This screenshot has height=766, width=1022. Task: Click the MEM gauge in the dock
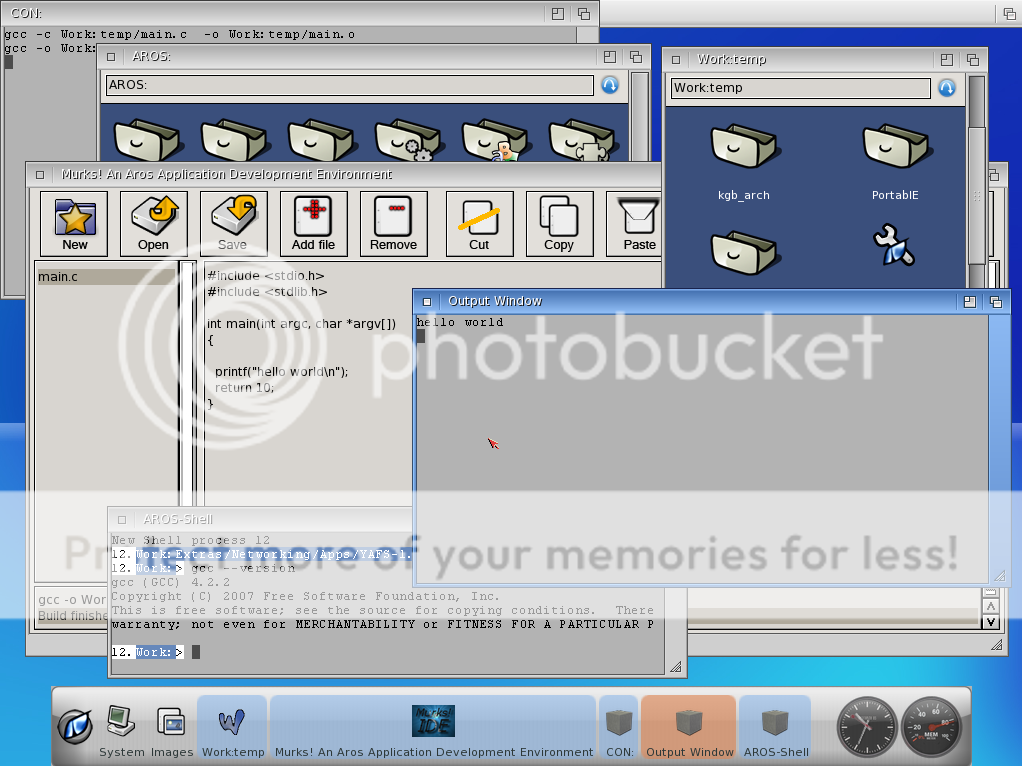[931, 726]
